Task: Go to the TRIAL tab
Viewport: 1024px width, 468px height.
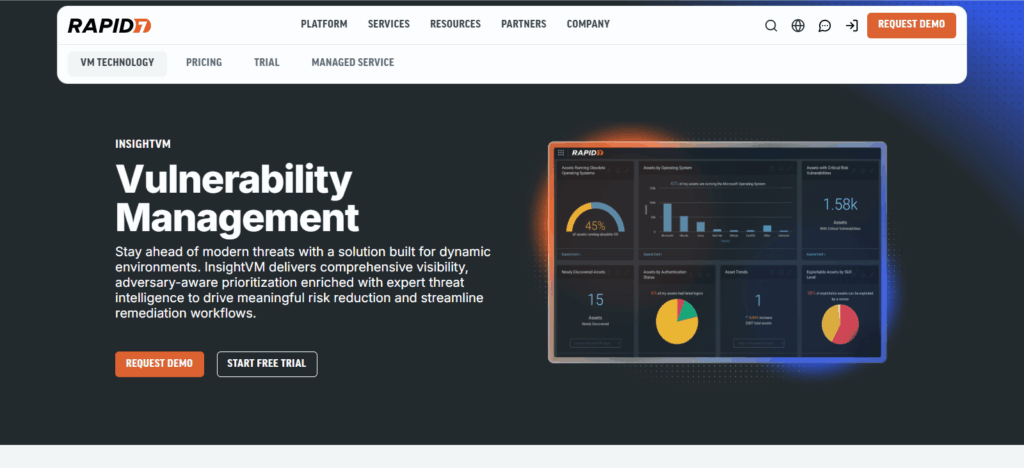Action: tap(266, 63)
